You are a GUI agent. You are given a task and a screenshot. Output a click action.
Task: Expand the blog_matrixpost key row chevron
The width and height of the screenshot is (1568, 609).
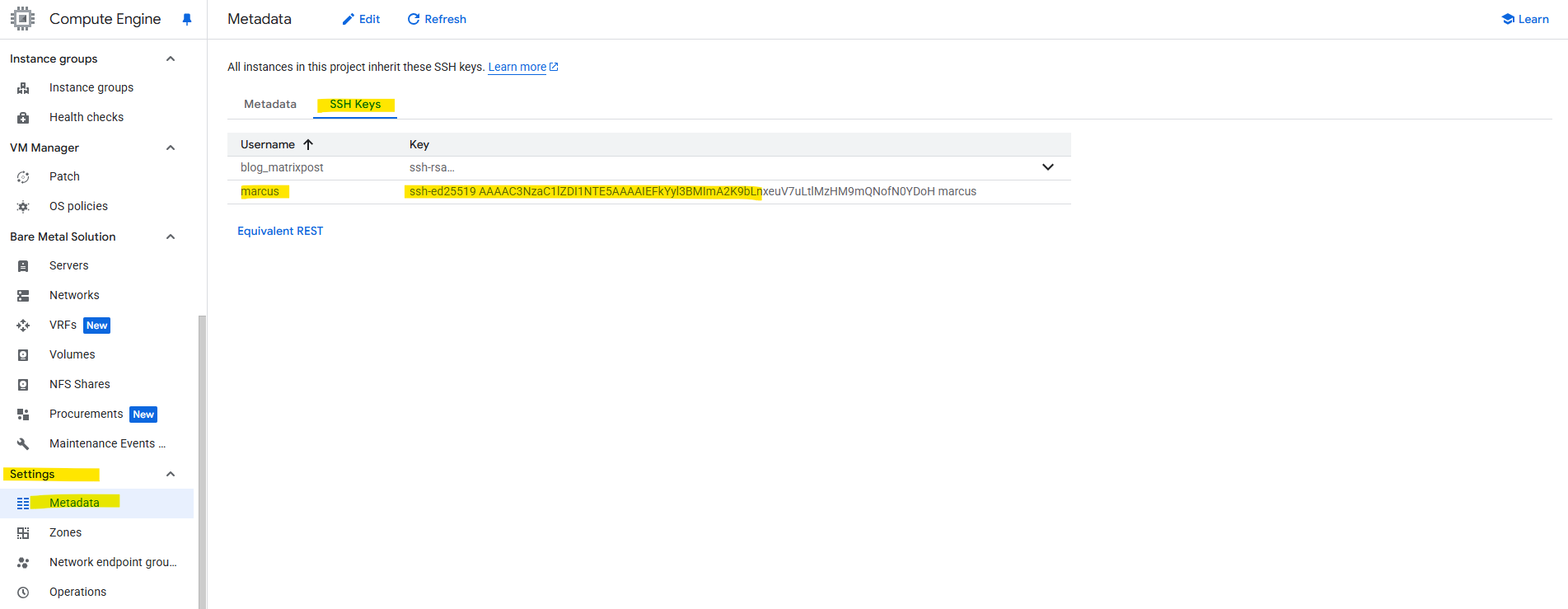click(1048, 167)
